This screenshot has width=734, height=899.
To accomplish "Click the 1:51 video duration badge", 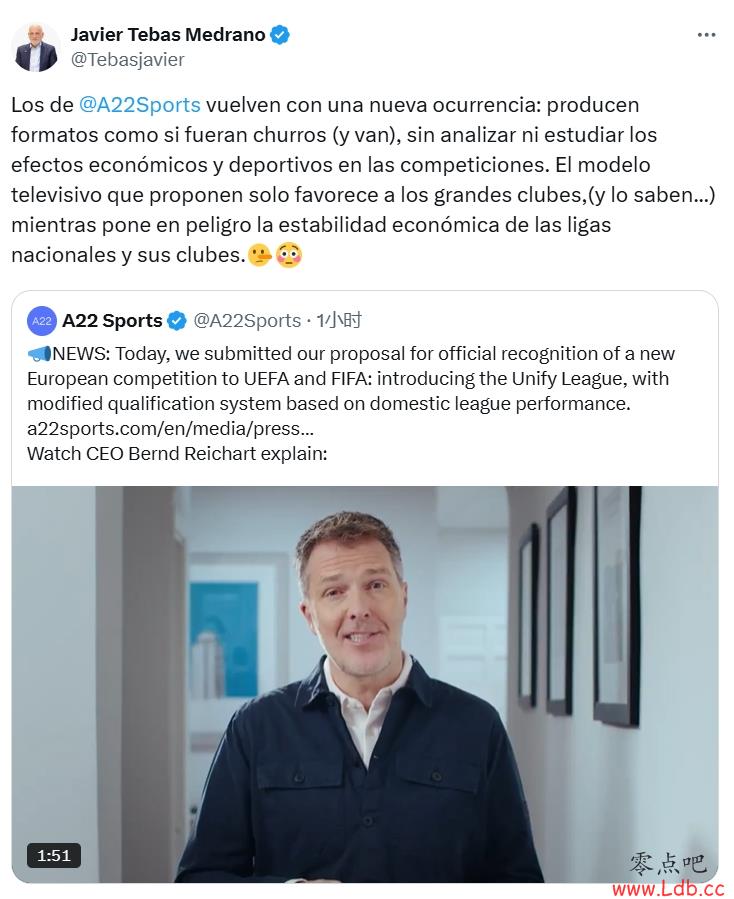I will [54, 855].
